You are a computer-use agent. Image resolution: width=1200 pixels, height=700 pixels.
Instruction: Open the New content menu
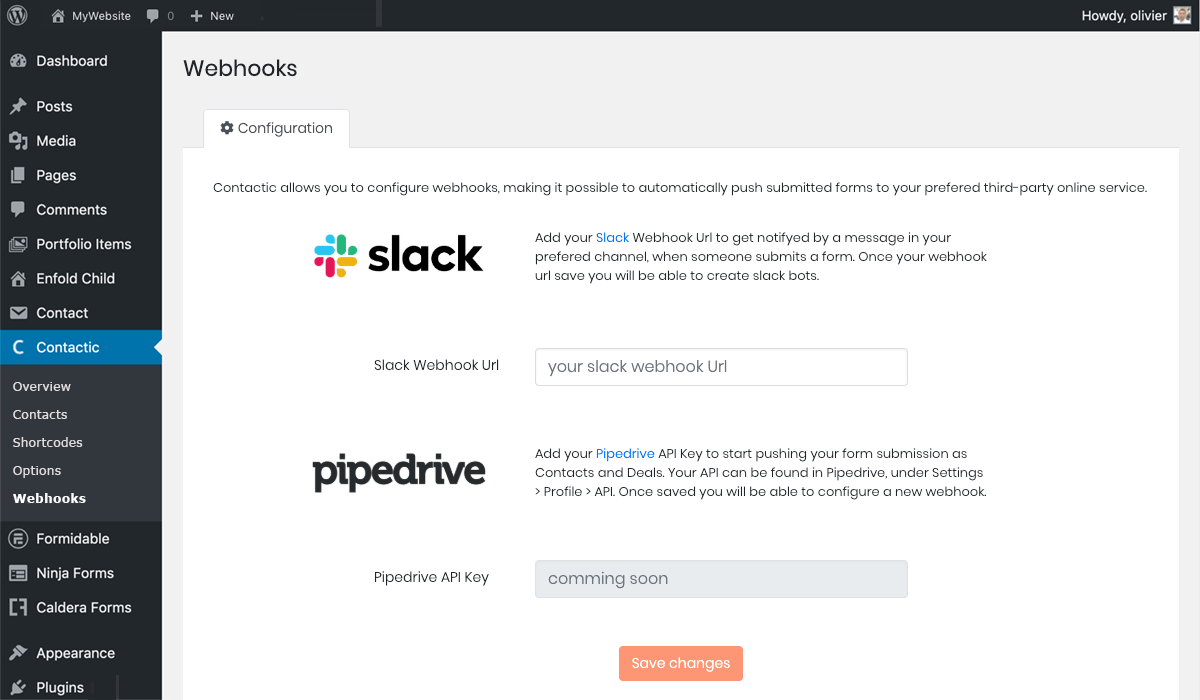[212, 16]
